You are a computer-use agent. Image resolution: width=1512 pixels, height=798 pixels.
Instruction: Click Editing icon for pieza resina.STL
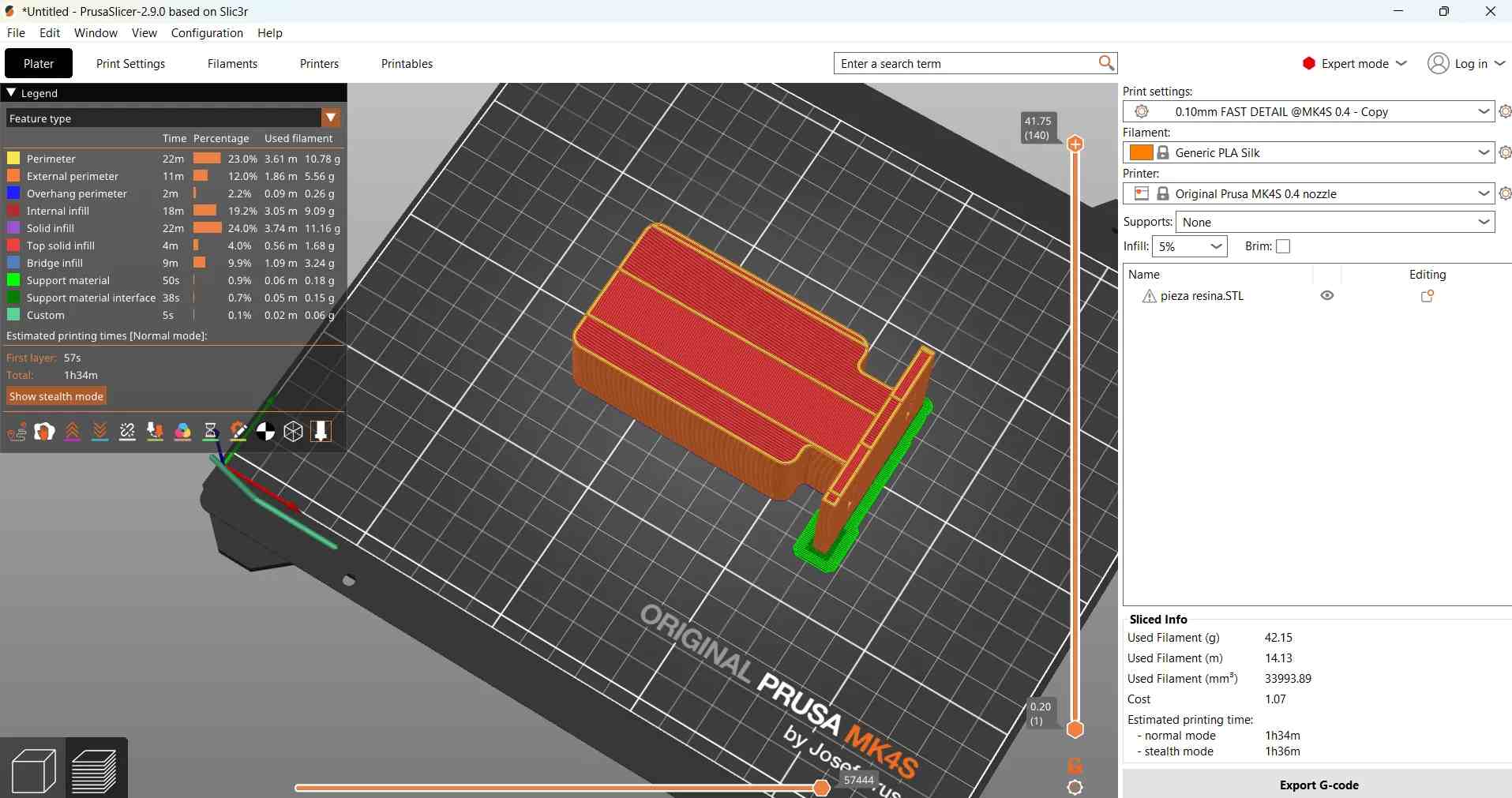(x=1428, y=296)
